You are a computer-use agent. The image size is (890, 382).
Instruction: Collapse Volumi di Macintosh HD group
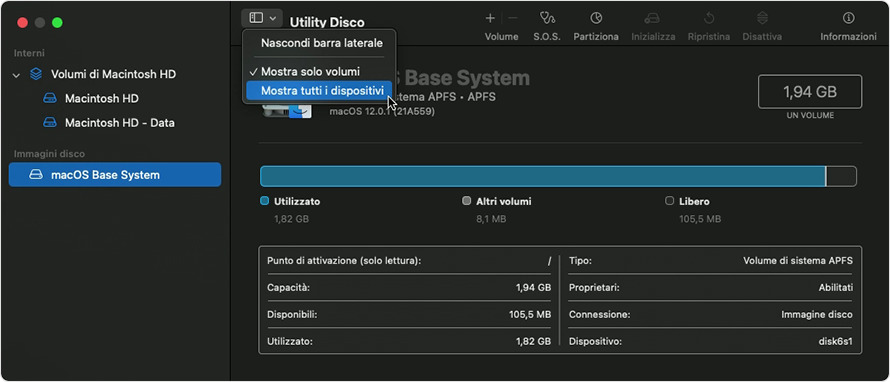[x=16, y=75]
